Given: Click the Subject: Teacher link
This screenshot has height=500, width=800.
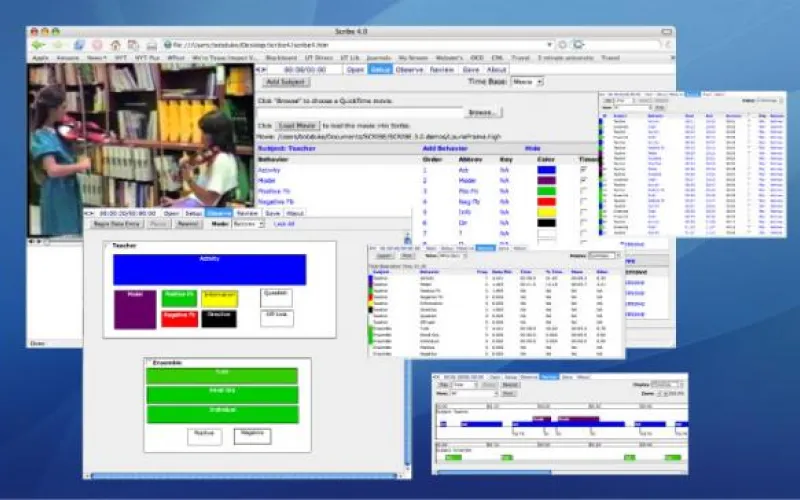Looking at the screenshot, I should point(287,148).
